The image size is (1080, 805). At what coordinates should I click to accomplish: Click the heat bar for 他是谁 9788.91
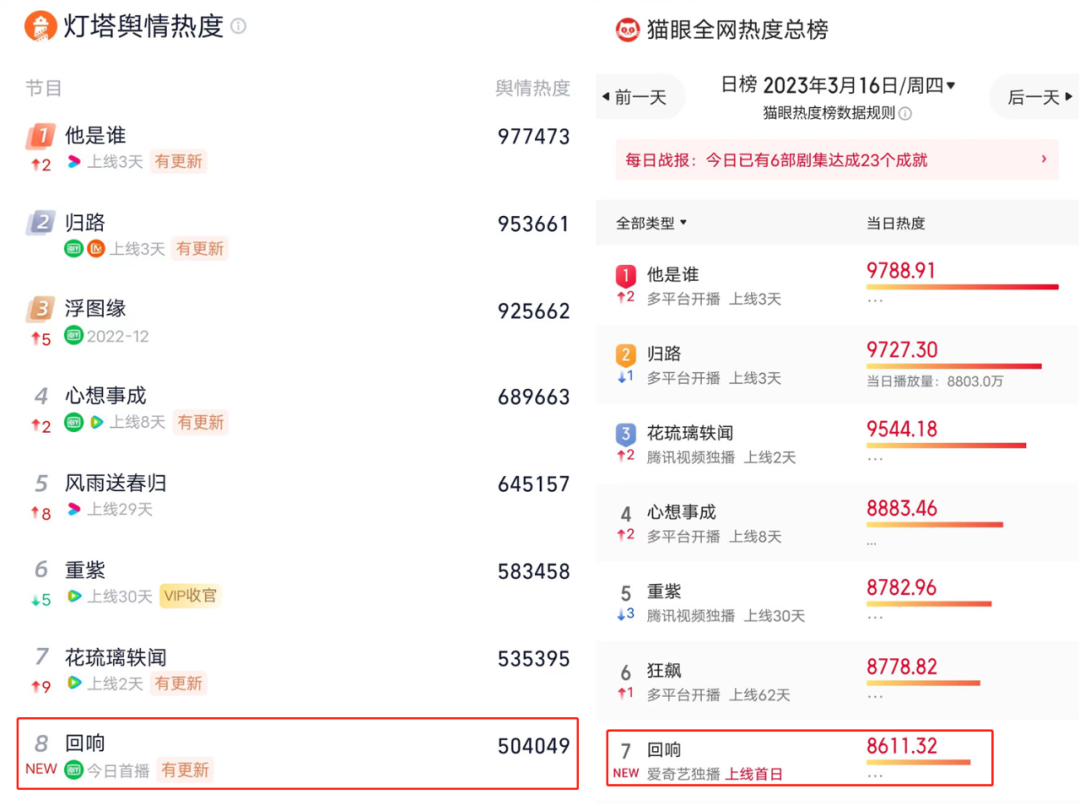[962, 287]
